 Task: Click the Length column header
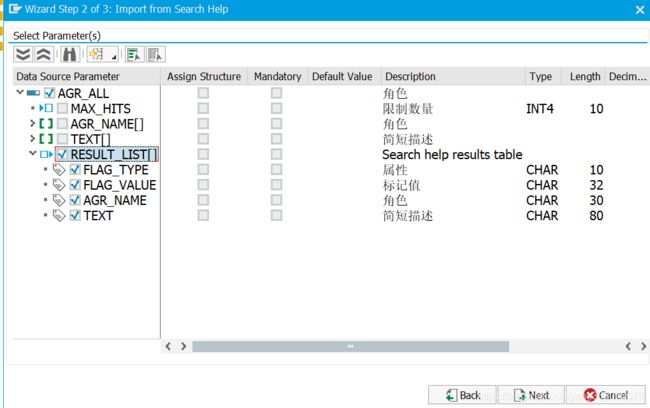pyautogui.click(x=583, y=76)
